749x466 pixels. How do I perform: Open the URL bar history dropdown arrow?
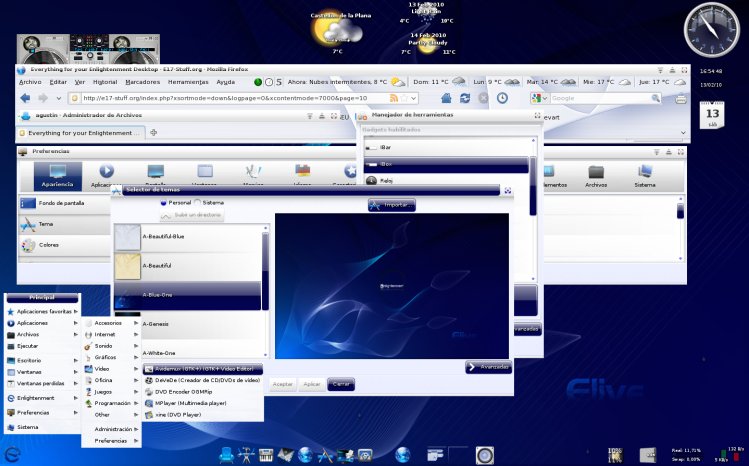point(414,98)
